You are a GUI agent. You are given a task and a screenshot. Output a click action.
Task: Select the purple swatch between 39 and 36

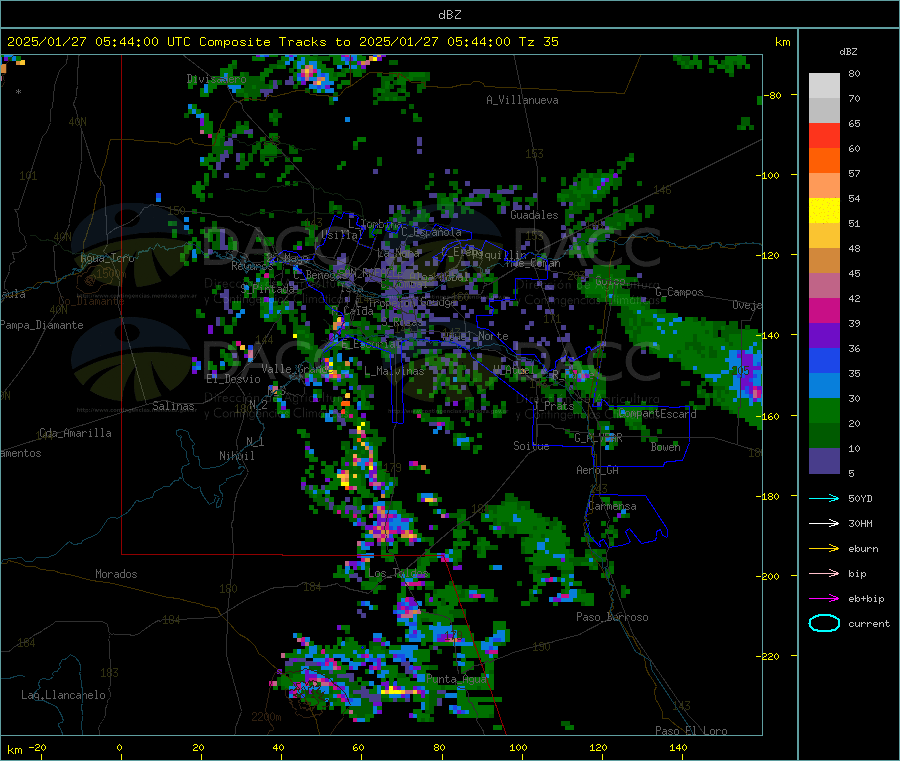[x=824, y=336]
